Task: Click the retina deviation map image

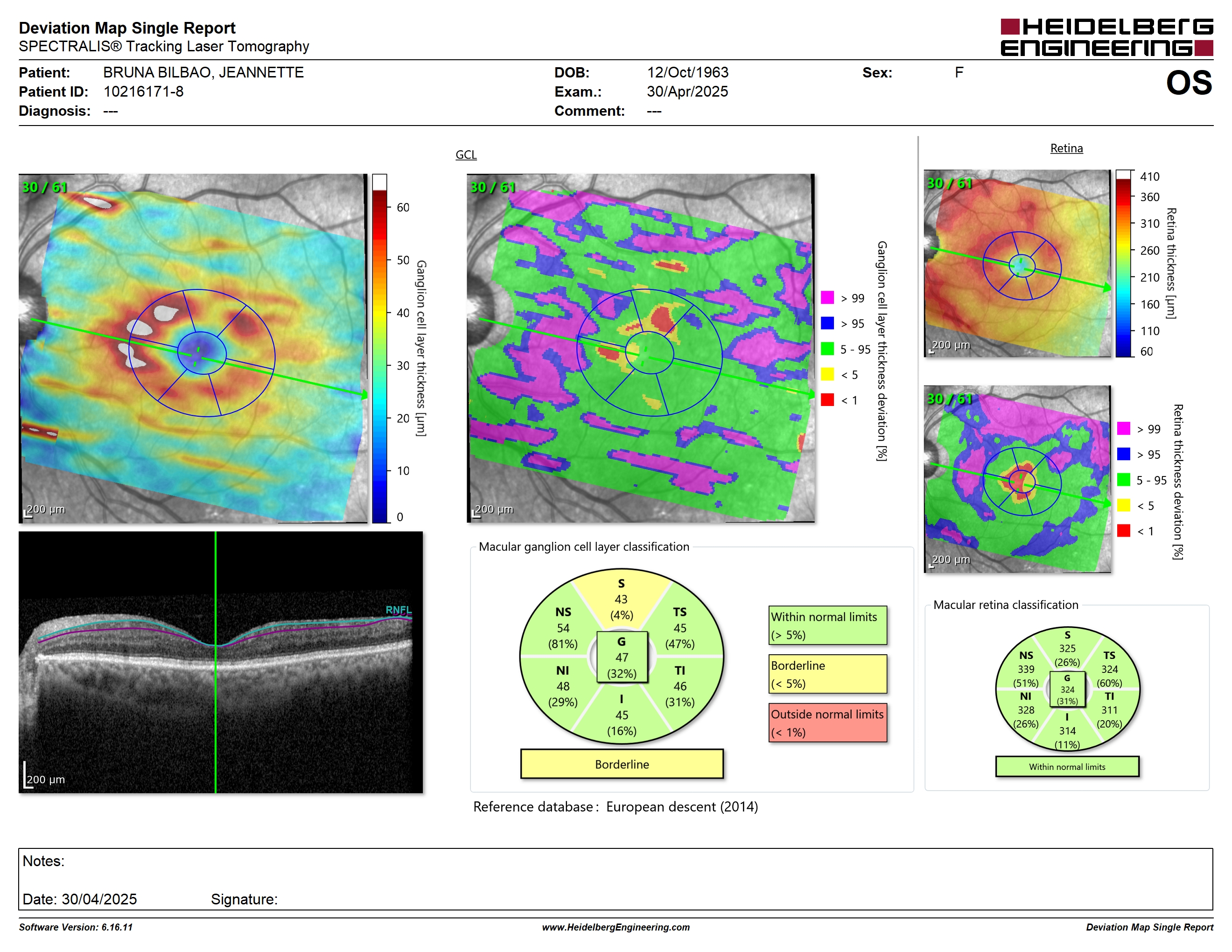Action: pyautogui.click(x=1018, y=479)
